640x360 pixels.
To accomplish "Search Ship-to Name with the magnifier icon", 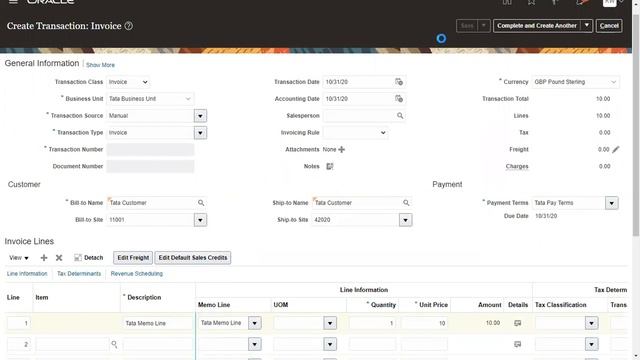I will click(406, 203).
